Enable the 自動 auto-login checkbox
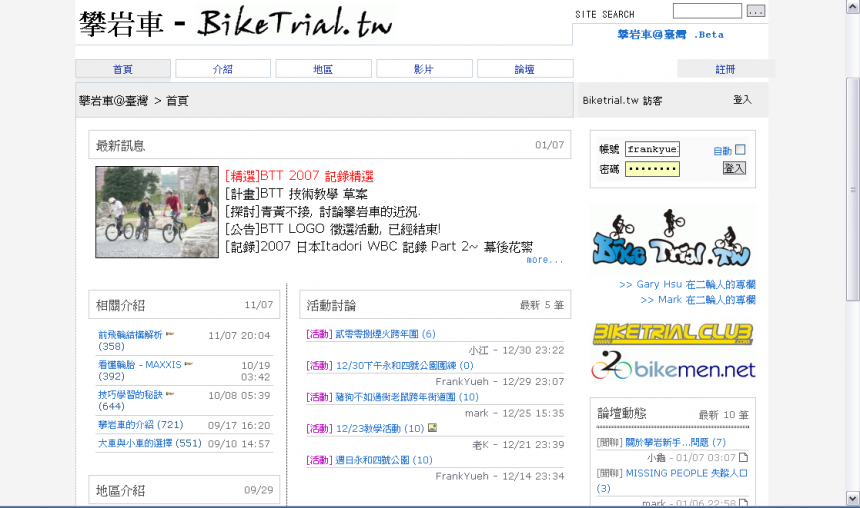This screenshot has width=860, height=508. coord(740,149)
